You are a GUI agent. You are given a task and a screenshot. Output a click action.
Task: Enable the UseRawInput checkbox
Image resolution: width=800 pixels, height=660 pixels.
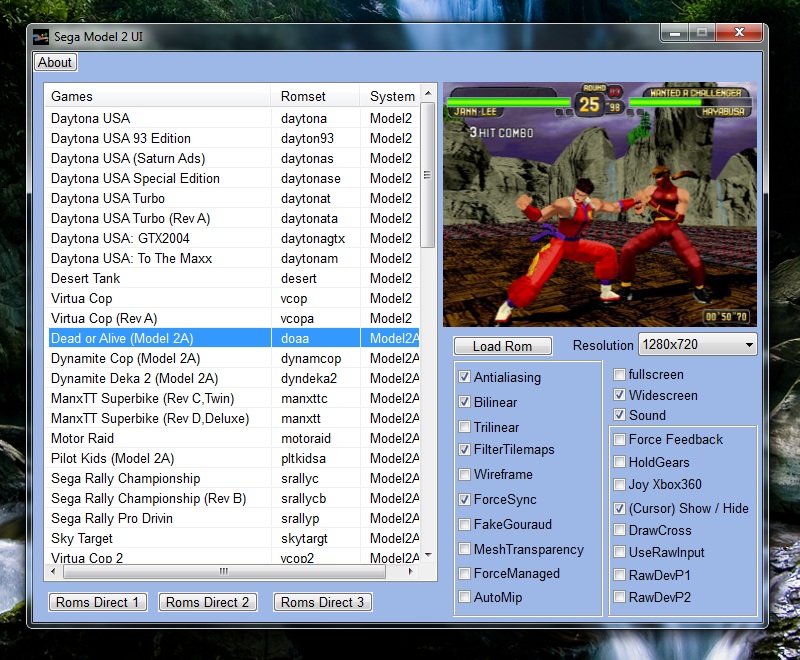[619, 552]
